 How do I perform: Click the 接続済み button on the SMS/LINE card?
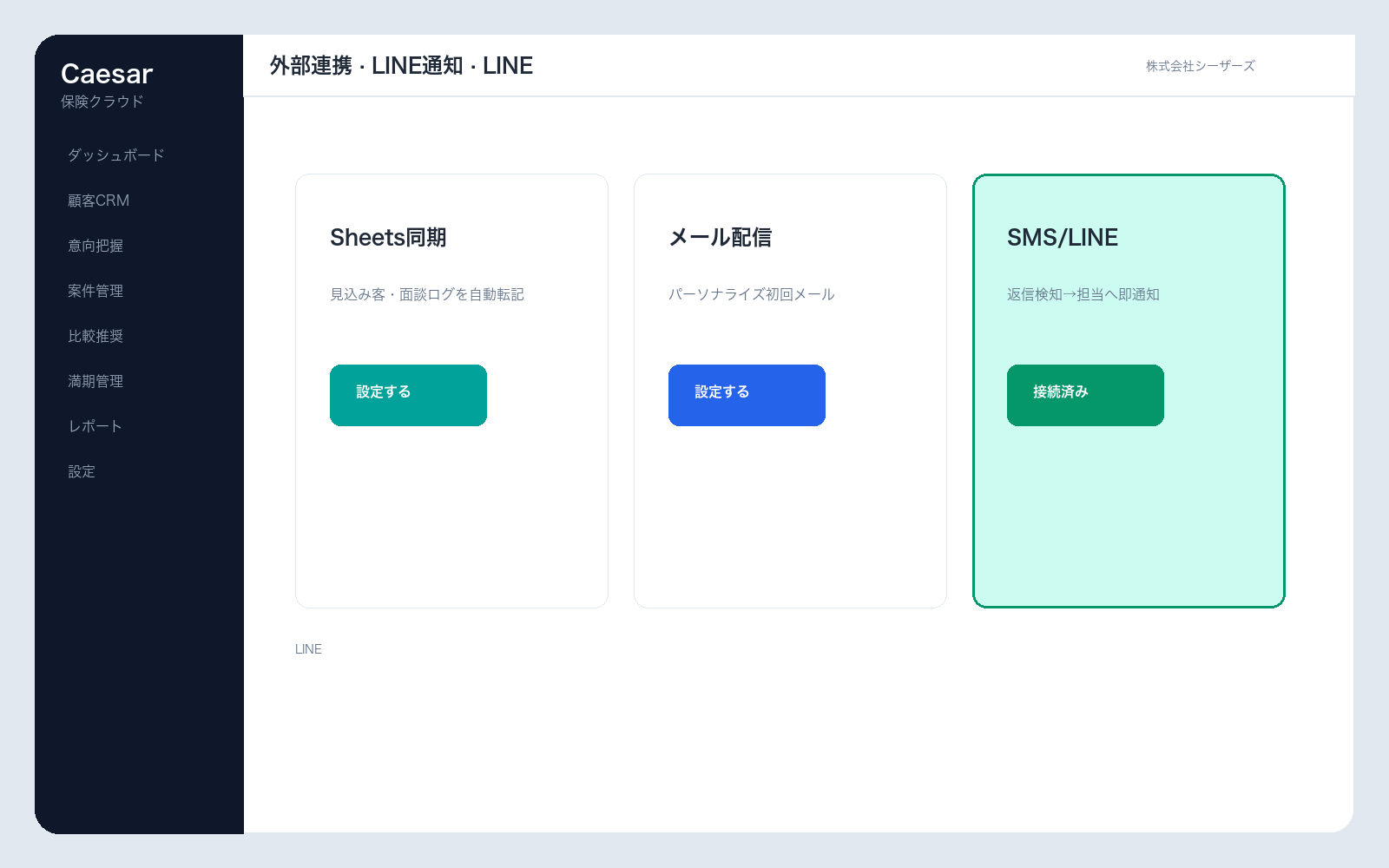tap(1085, 395)
